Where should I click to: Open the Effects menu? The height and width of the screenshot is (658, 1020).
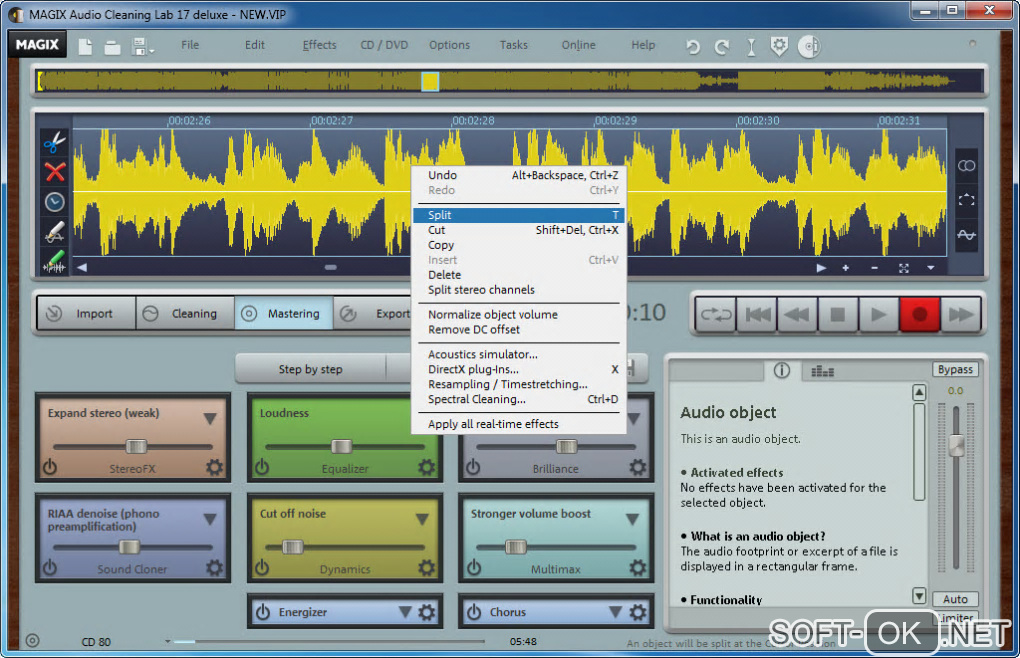pos(319,45)
